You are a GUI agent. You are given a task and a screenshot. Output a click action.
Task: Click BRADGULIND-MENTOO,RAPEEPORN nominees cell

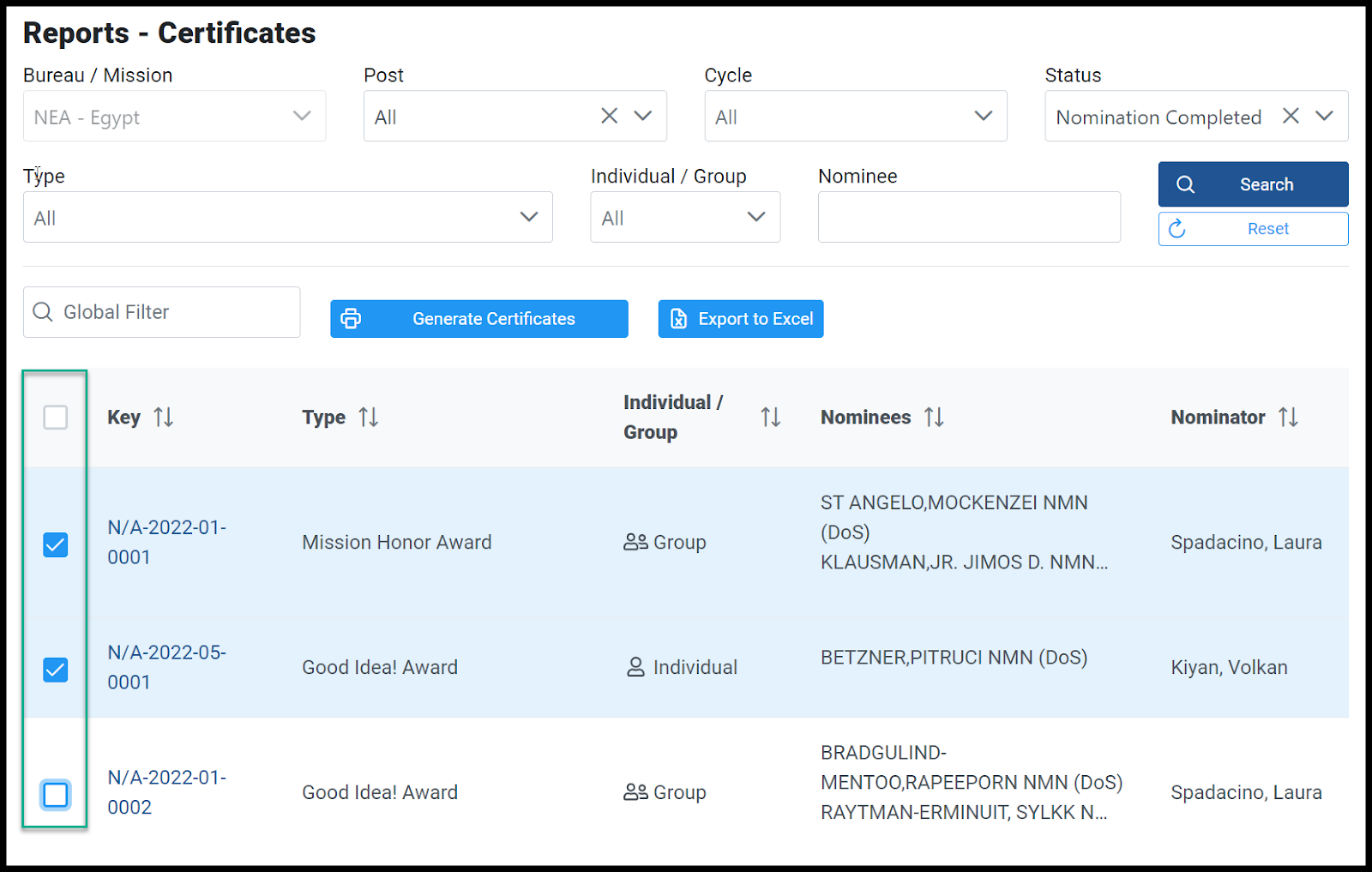[x=972, y=783]
